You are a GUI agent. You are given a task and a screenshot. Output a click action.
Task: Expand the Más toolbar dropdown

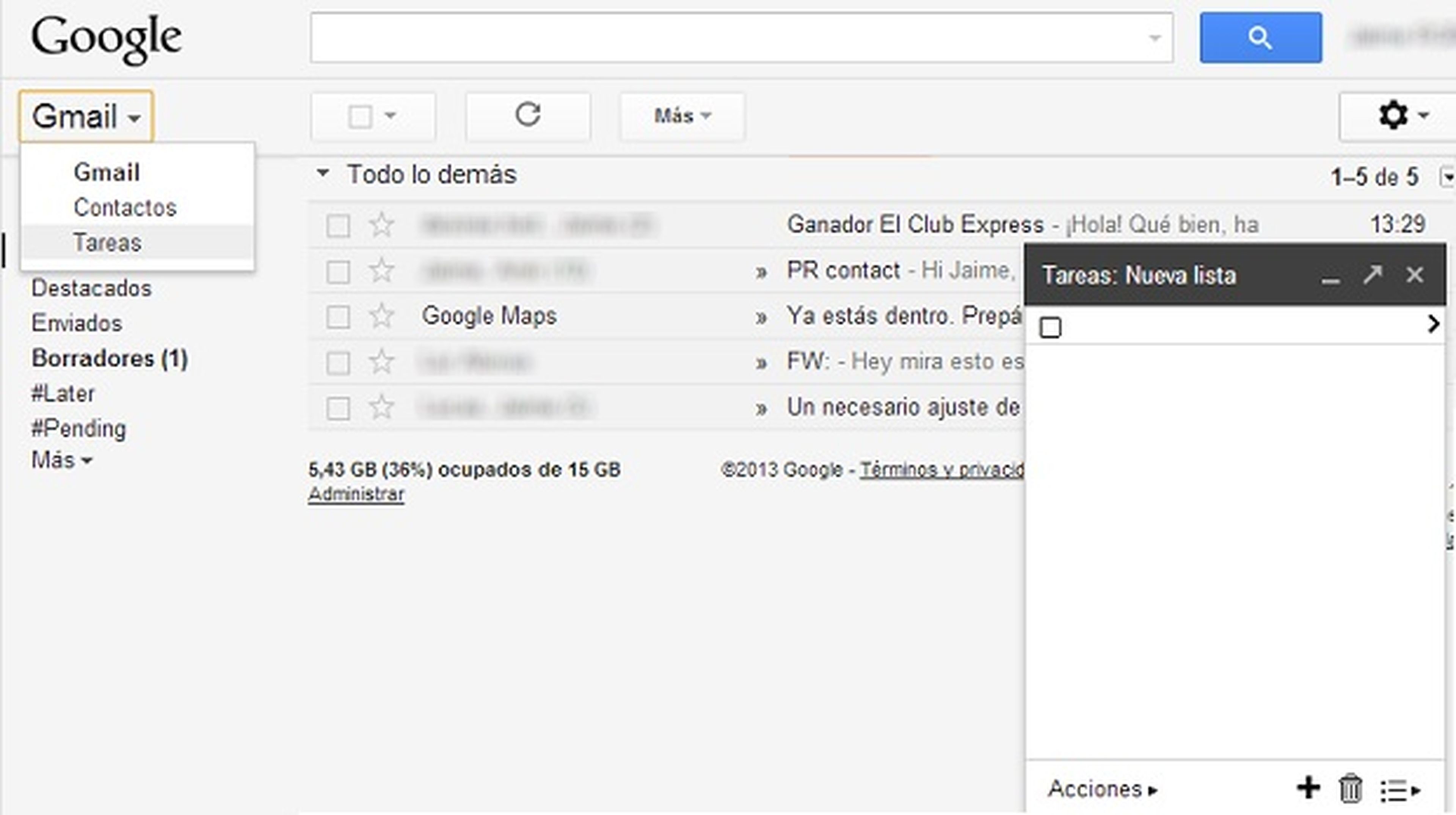pos(682,116)
